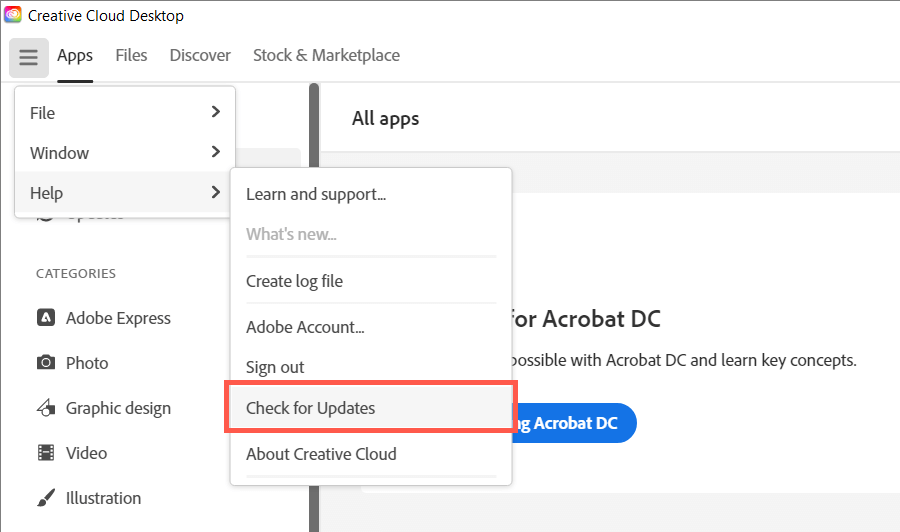The height and width of the screenshot is (532, 900).
Task: Click the Photo camera icon
Action: pos(46,363)
